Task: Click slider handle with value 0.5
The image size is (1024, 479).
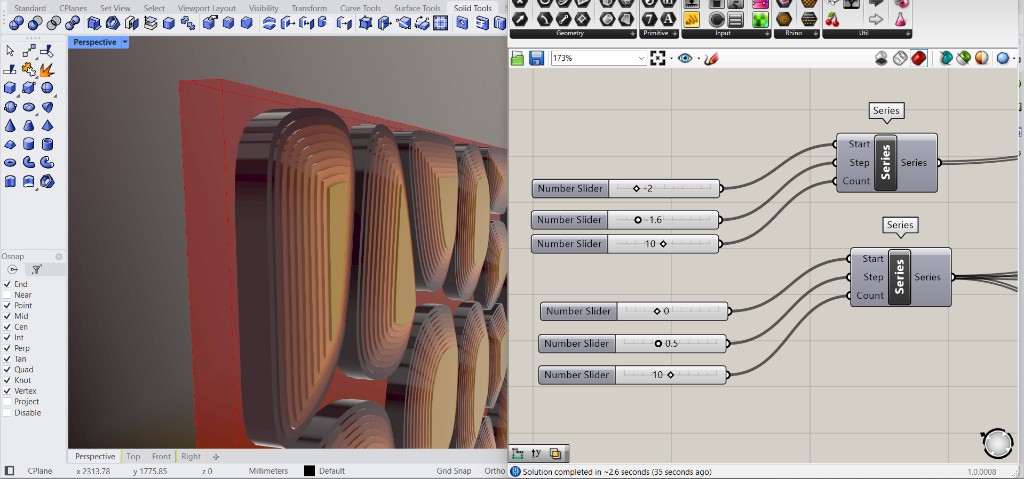Action: 658,344
